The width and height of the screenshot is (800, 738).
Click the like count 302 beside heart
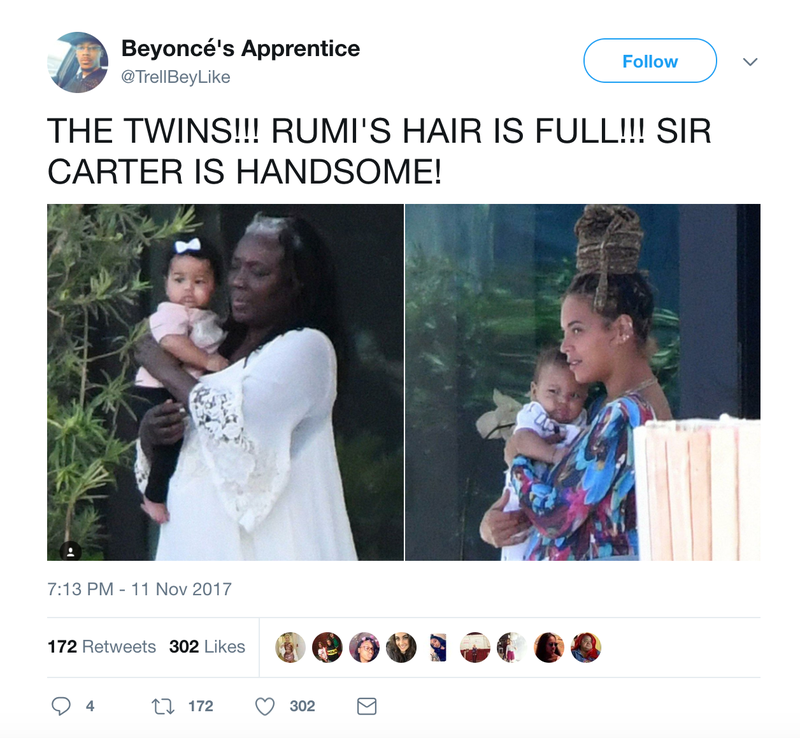(302, 706)
